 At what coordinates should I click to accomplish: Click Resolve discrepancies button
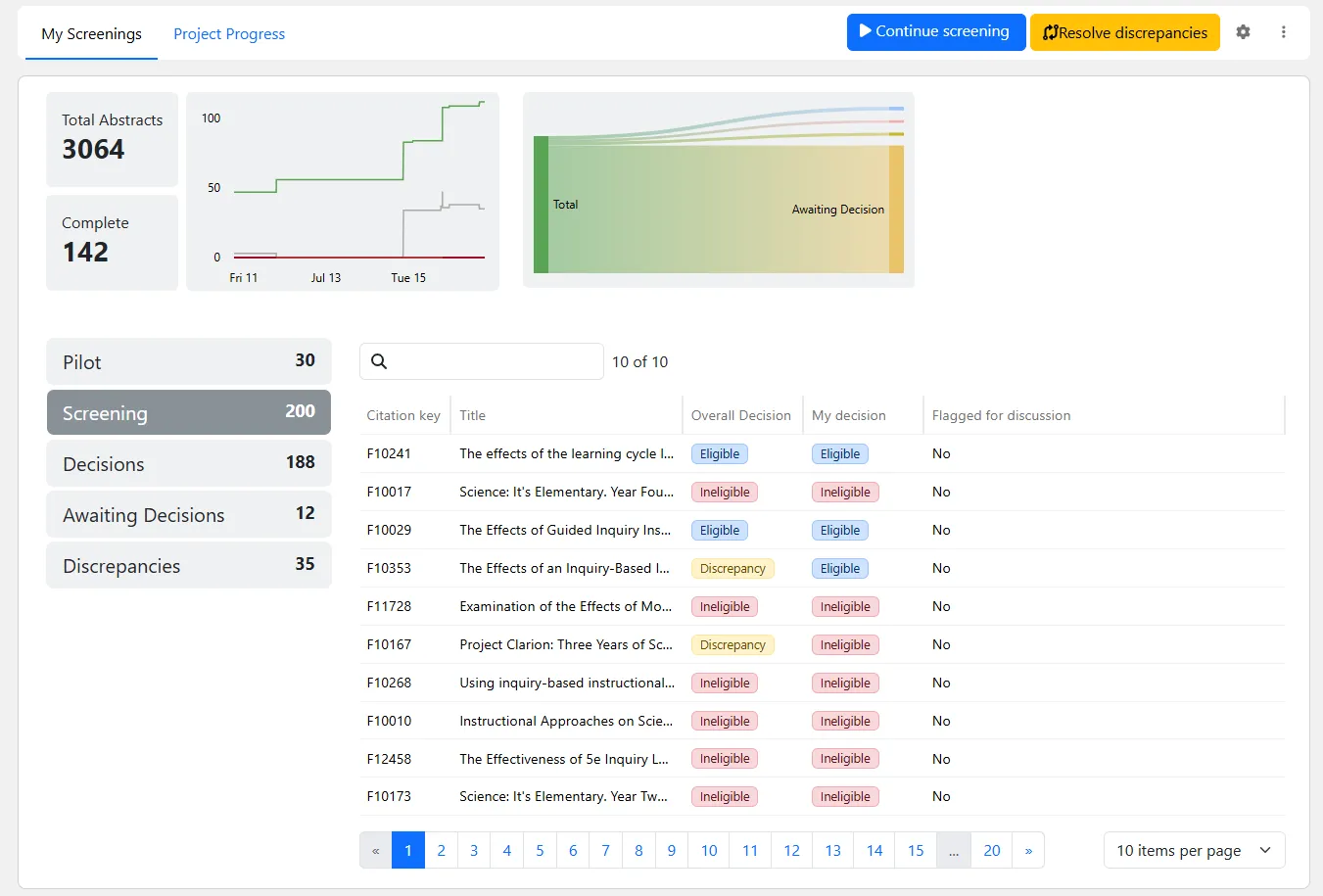[1125, 32]
